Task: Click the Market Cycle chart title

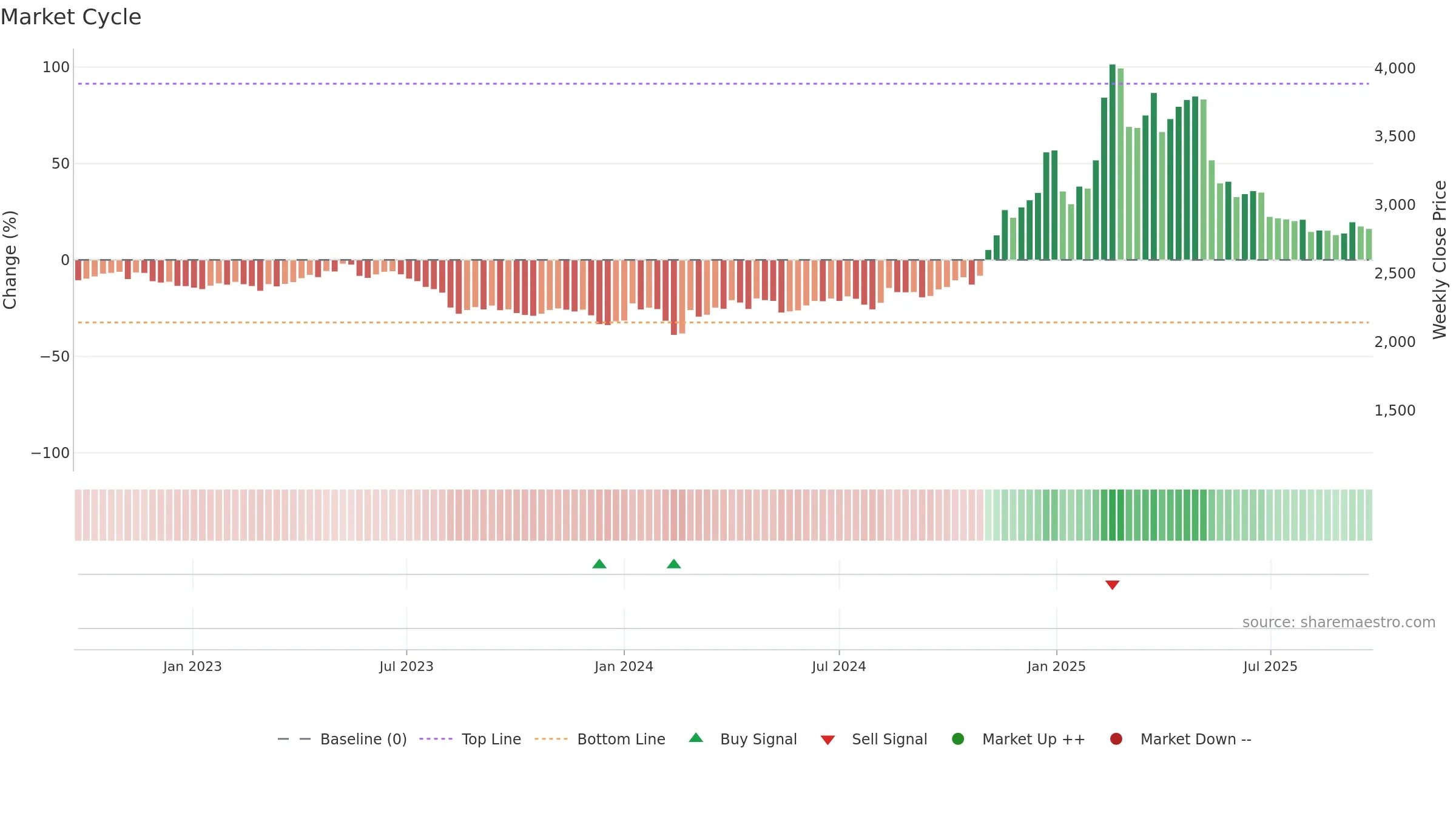Action: tap(71, 17)
